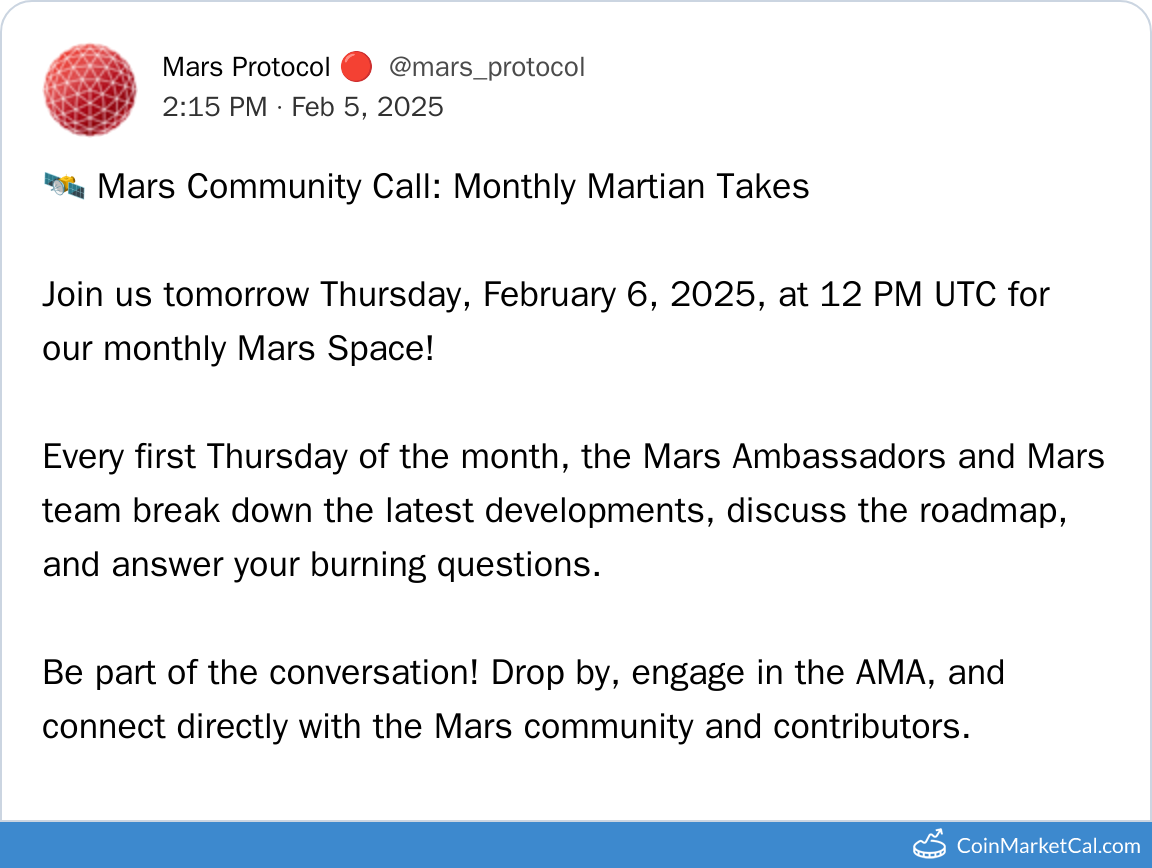Click the red circle emoji beside Mars Protocol
The width and height of the screenshot is (1152, 868).
pos(355,68)
